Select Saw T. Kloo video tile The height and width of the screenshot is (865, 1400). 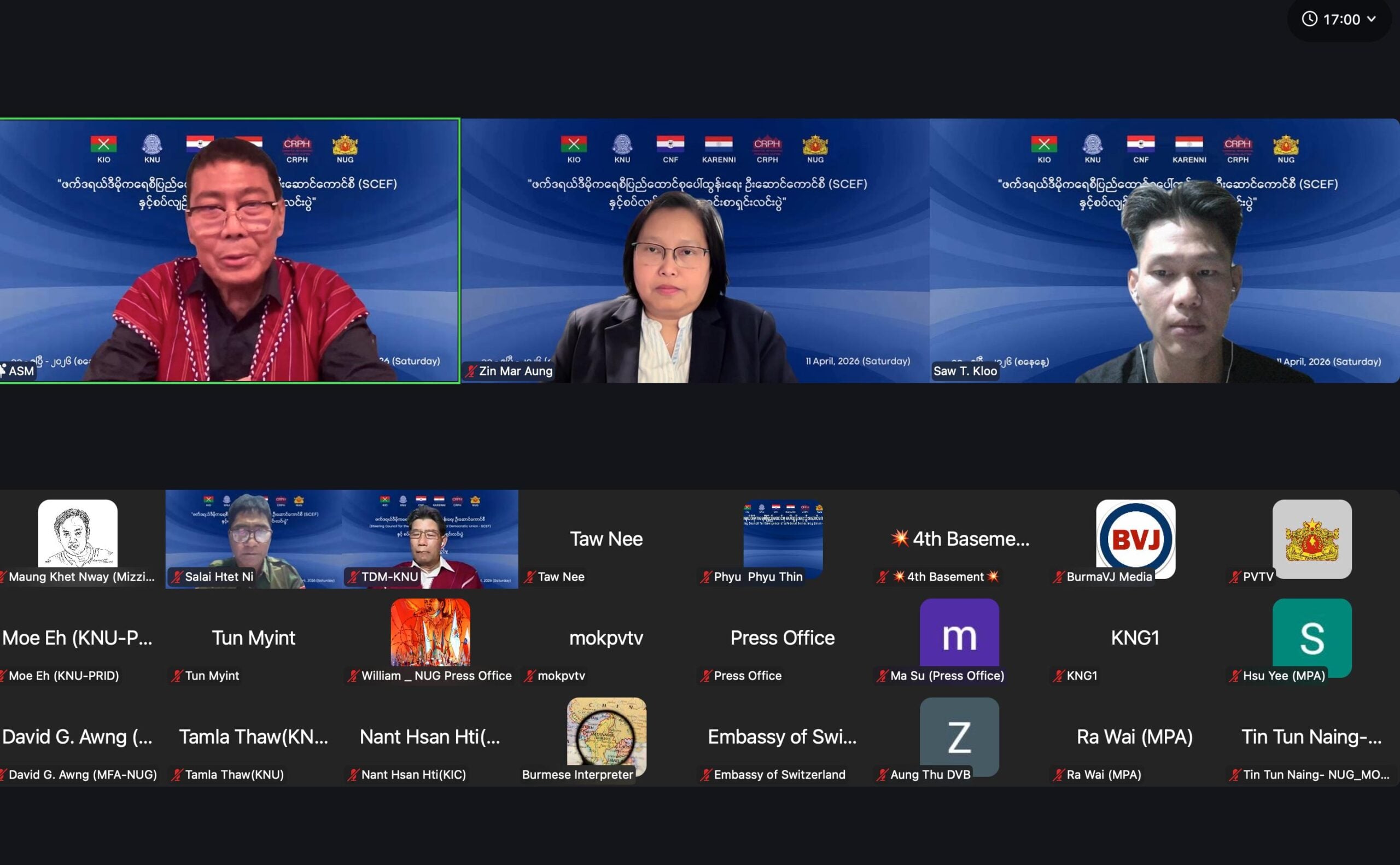click(1164, 250)
